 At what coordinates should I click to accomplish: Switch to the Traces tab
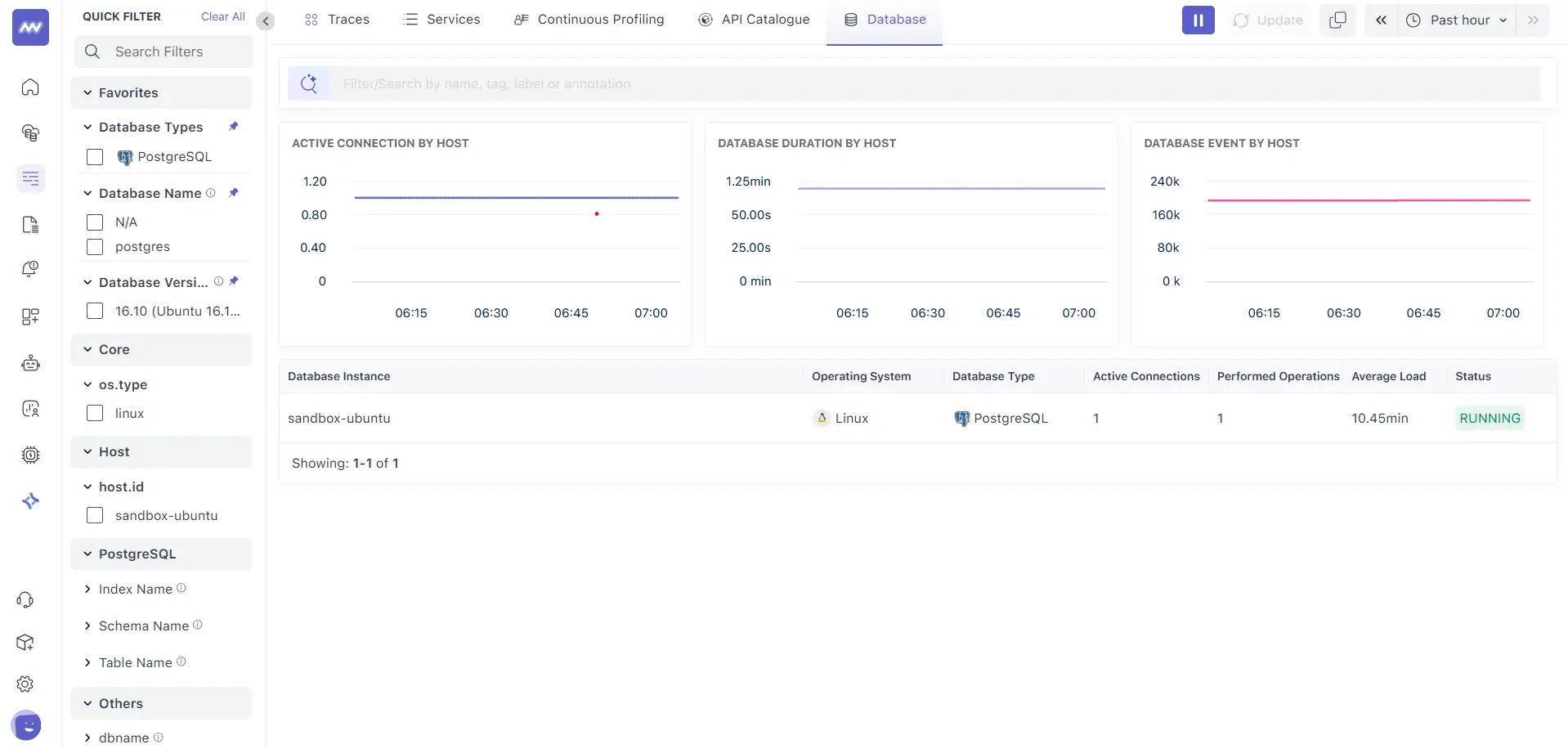pos(337,19)
